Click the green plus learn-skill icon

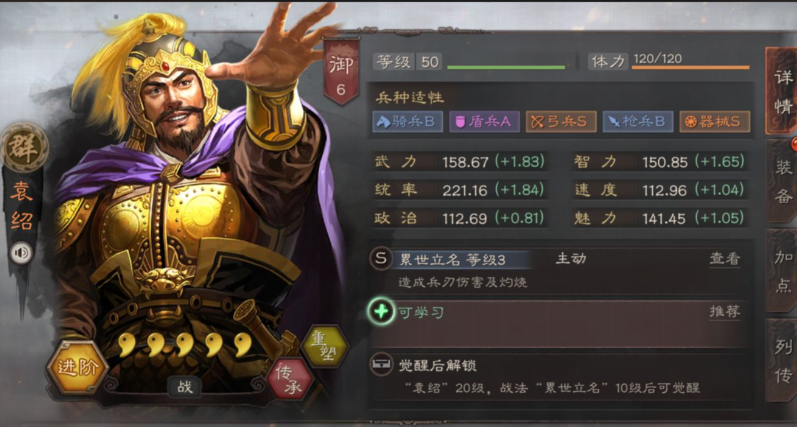pyautogui.click(x=381, y=311)
